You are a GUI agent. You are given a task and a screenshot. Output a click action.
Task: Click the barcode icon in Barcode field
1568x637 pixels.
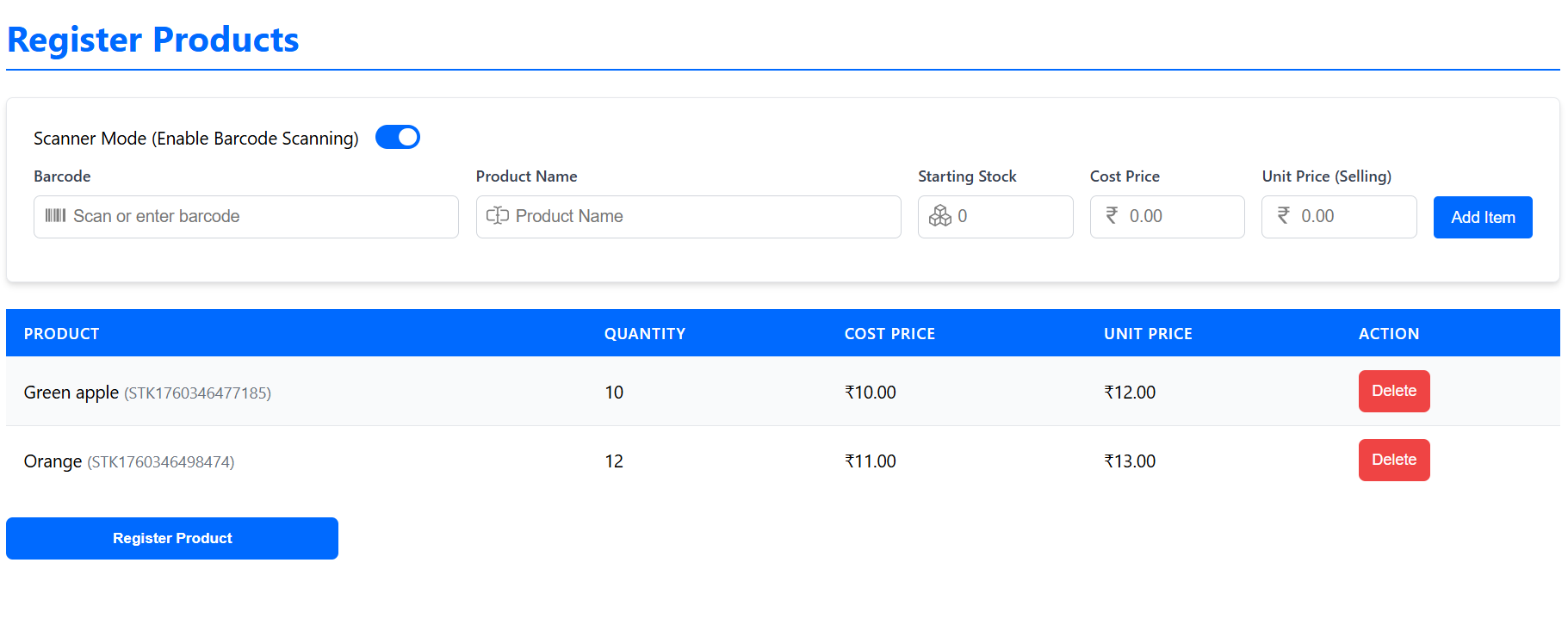pos(55,216)
